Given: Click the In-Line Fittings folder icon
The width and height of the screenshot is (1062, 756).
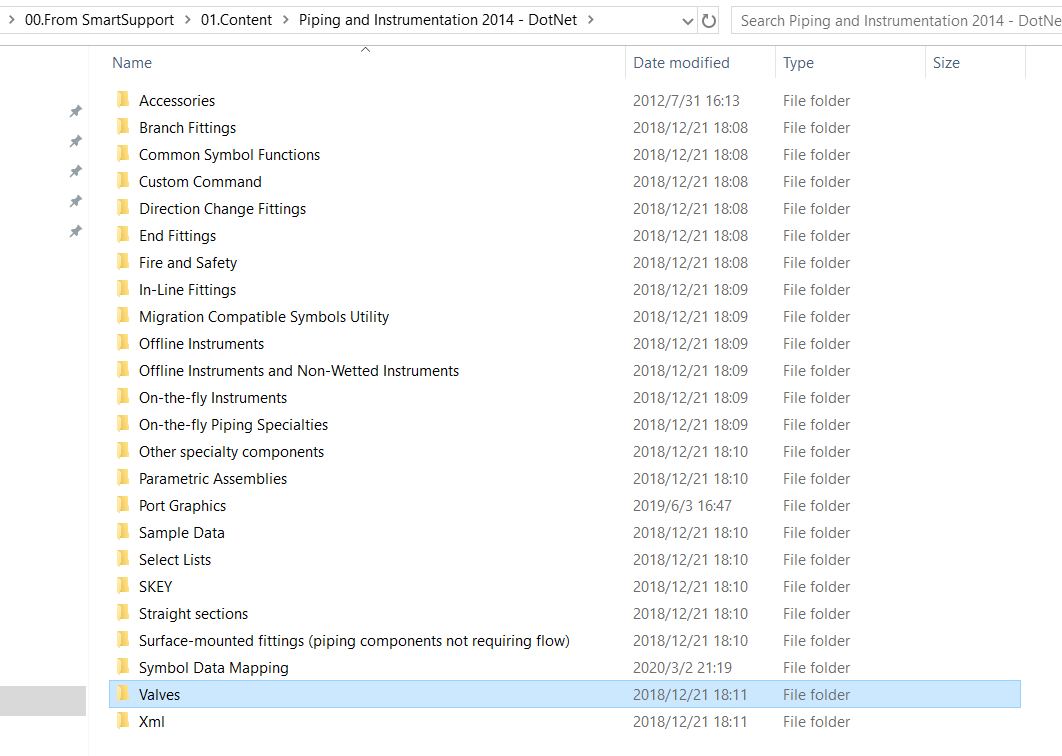Looking at the screenshot, I should 123,289.
